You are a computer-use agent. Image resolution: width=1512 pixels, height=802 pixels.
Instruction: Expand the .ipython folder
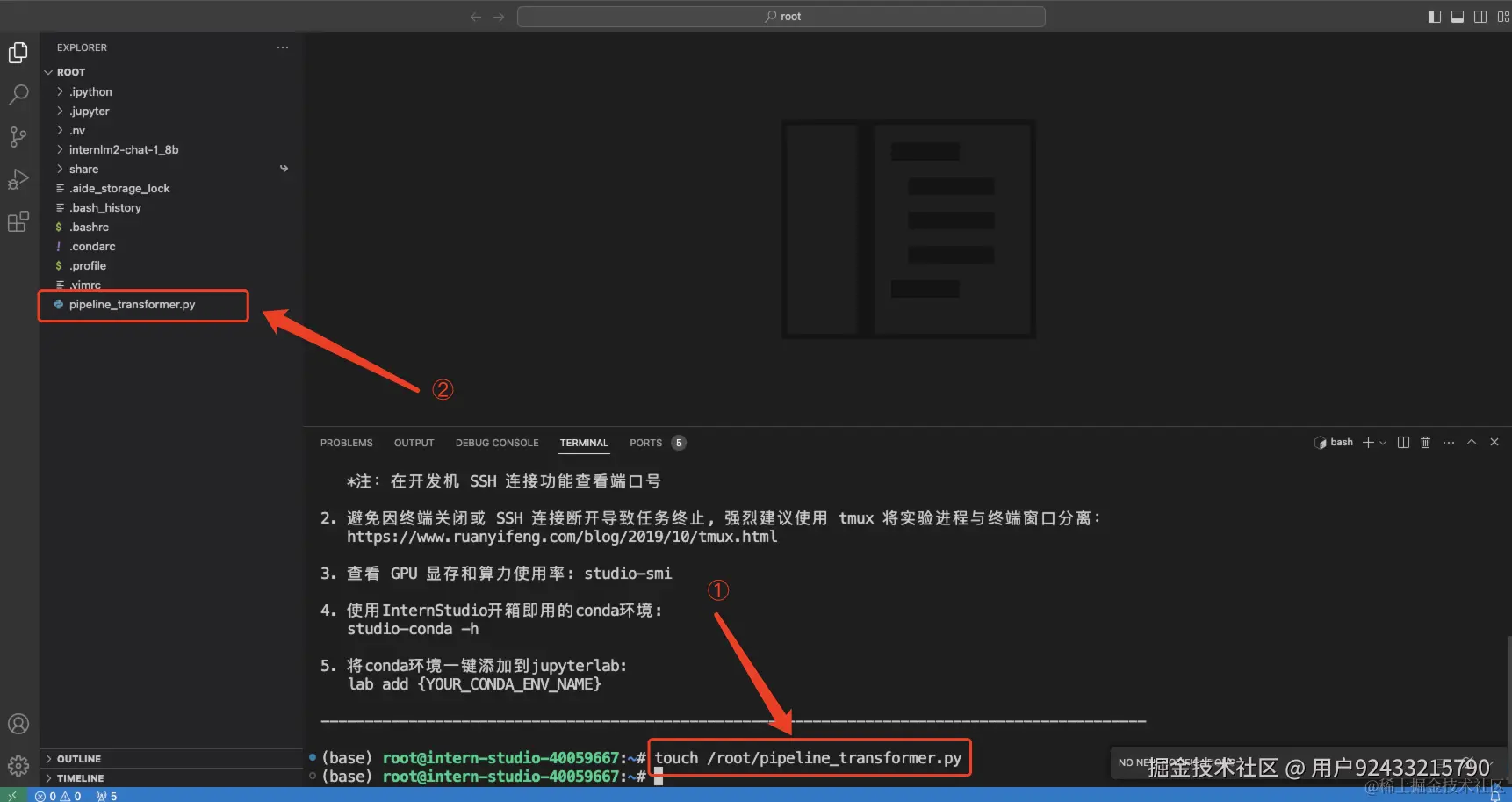click(x=172, y=91)
